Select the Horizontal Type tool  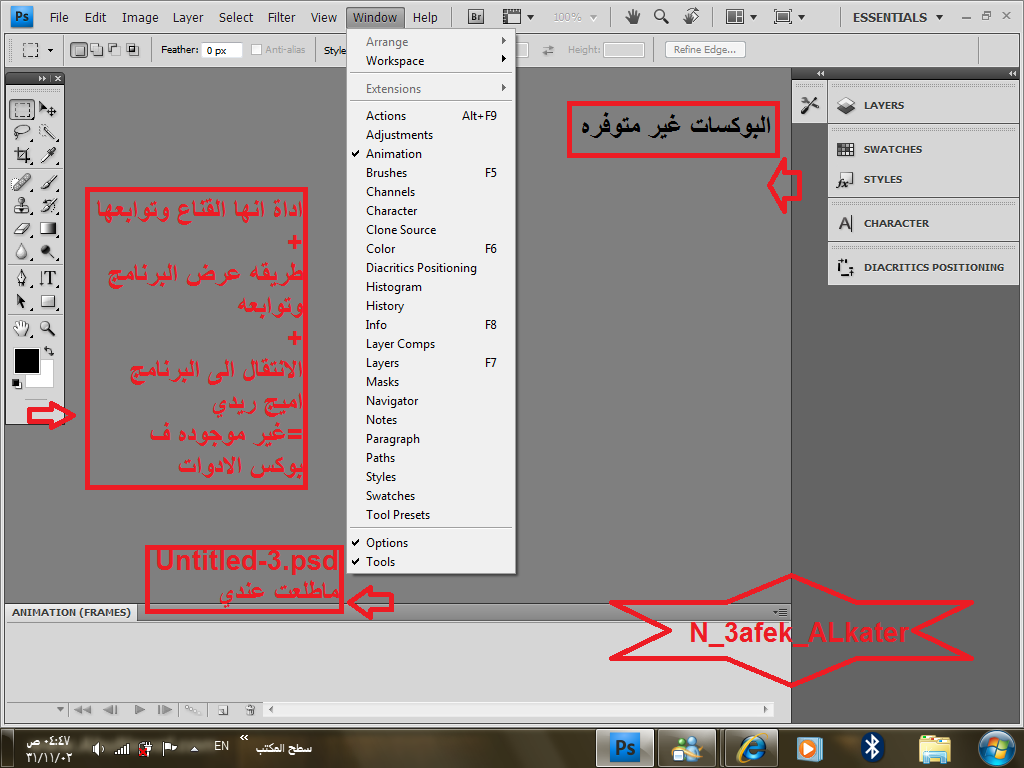(47, 278)
